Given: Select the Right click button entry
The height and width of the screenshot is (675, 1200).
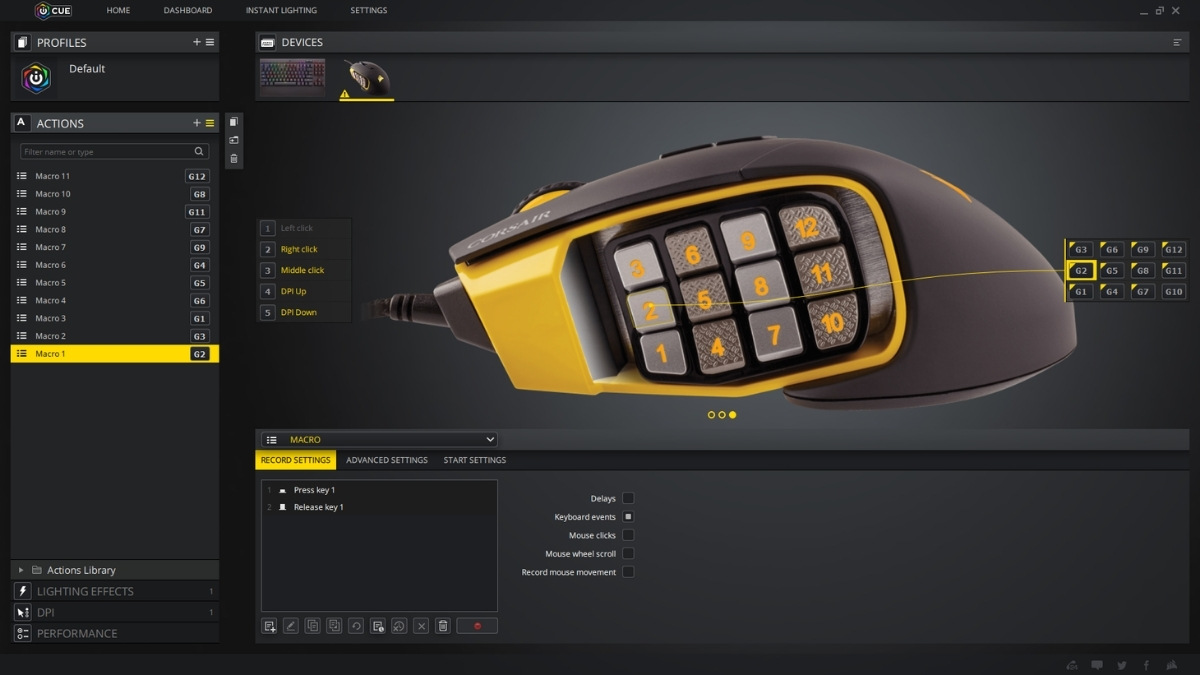Looking at the screenshot, I should (305, 249).
